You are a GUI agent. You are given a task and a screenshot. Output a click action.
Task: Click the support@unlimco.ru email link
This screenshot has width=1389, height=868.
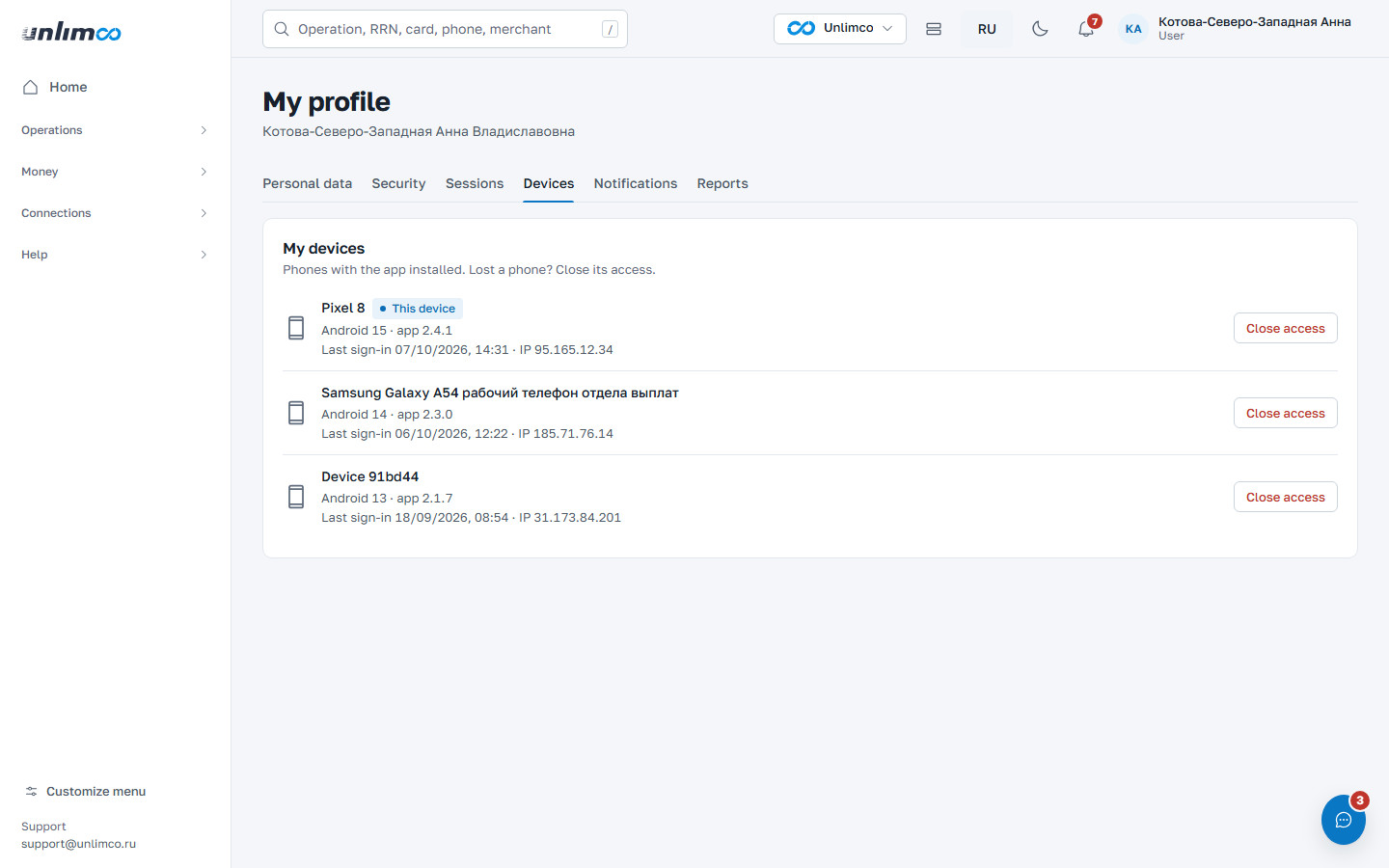(78, 844)
